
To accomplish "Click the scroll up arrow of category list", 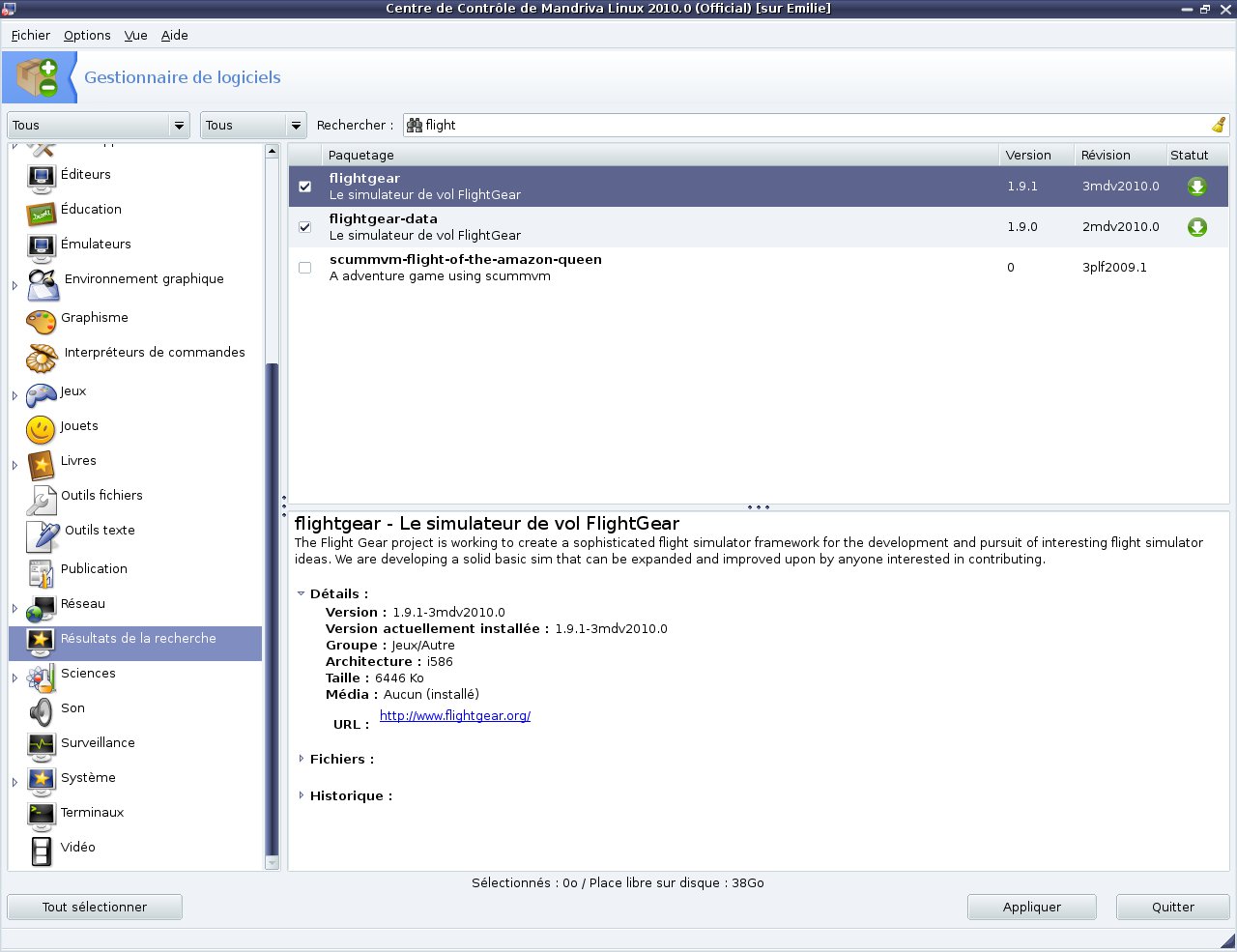I will pos(272,152).
